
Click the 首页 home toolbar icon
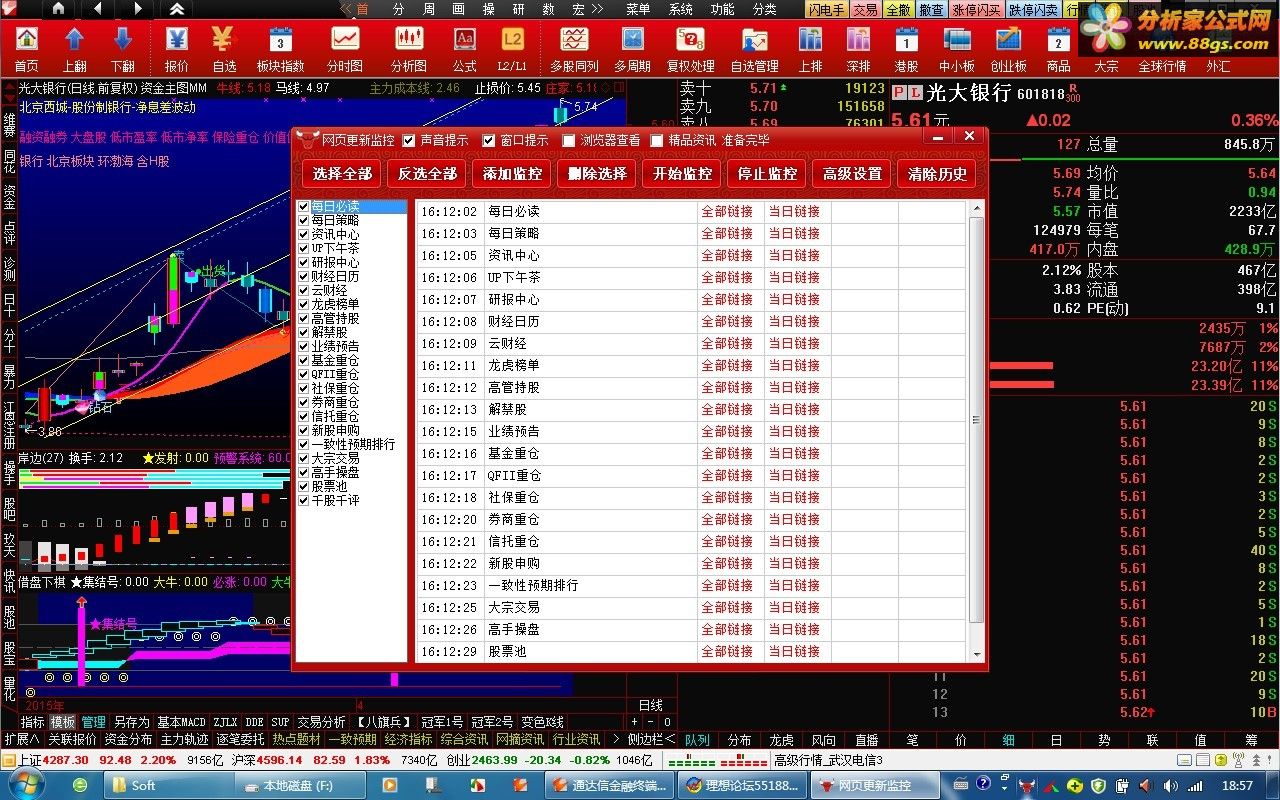click(27, 40)
